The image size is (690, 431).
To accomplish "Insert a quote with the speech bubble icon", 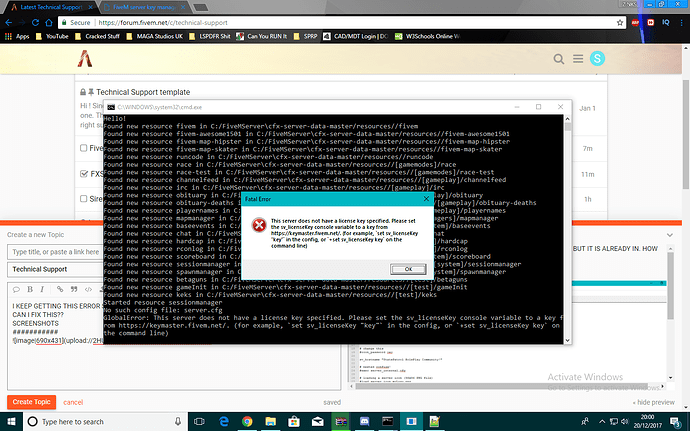I will [x=16, y=289].
